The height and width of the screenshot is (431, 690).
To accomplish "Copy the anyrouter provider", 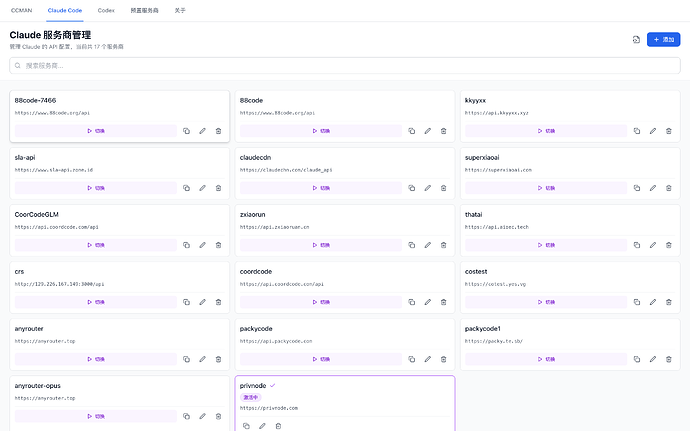I will click(x=187, y=359).
